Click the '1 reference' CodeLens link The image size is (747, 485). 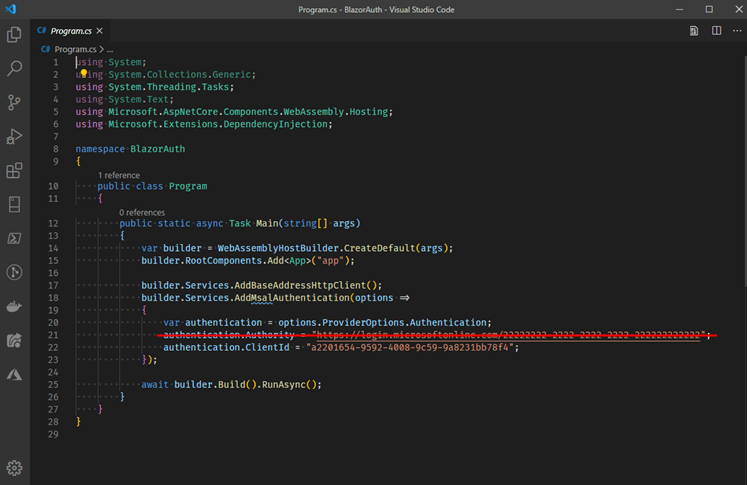tap(119, 175)
